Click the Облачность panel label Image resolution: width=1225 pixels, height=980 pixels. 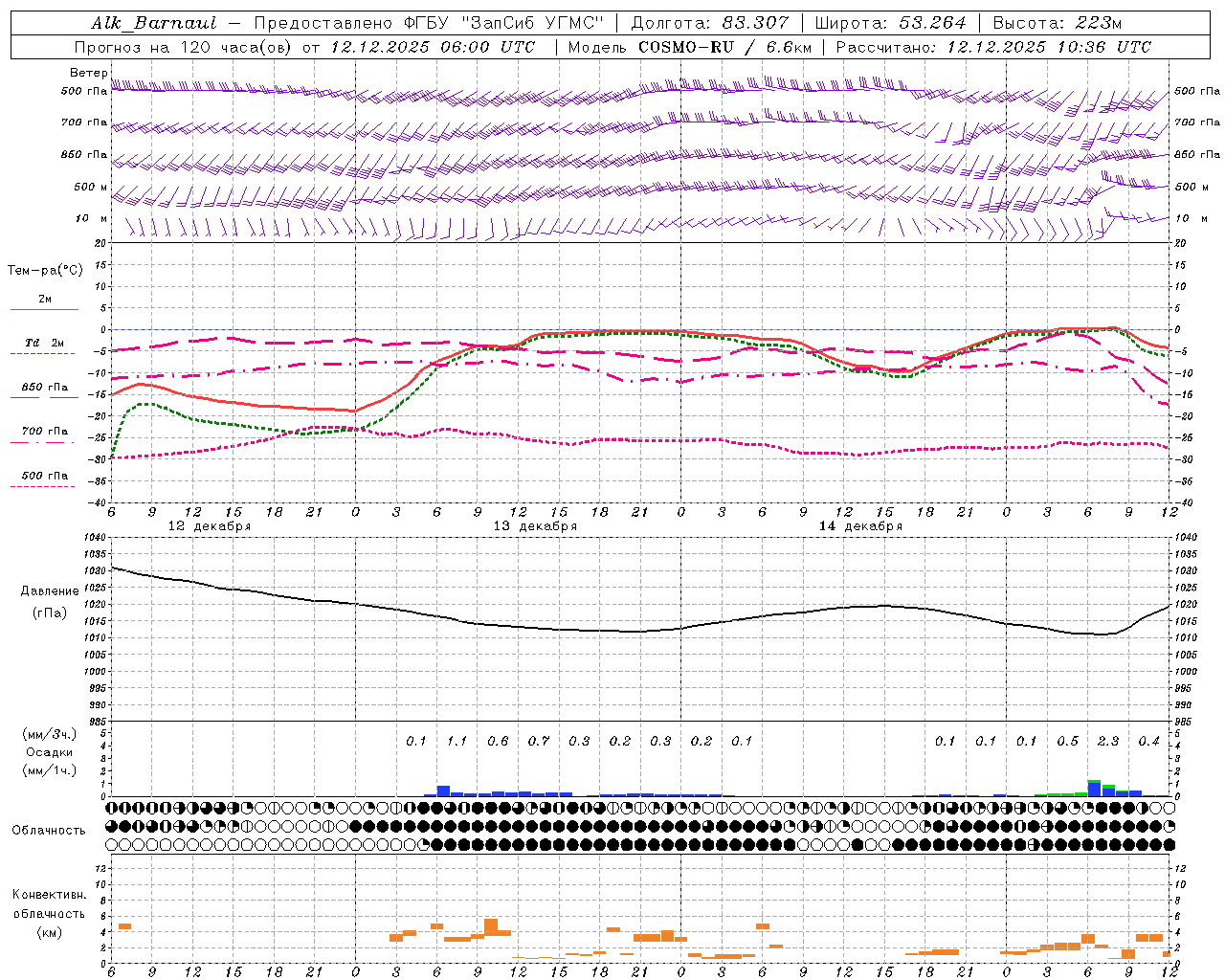49,831
